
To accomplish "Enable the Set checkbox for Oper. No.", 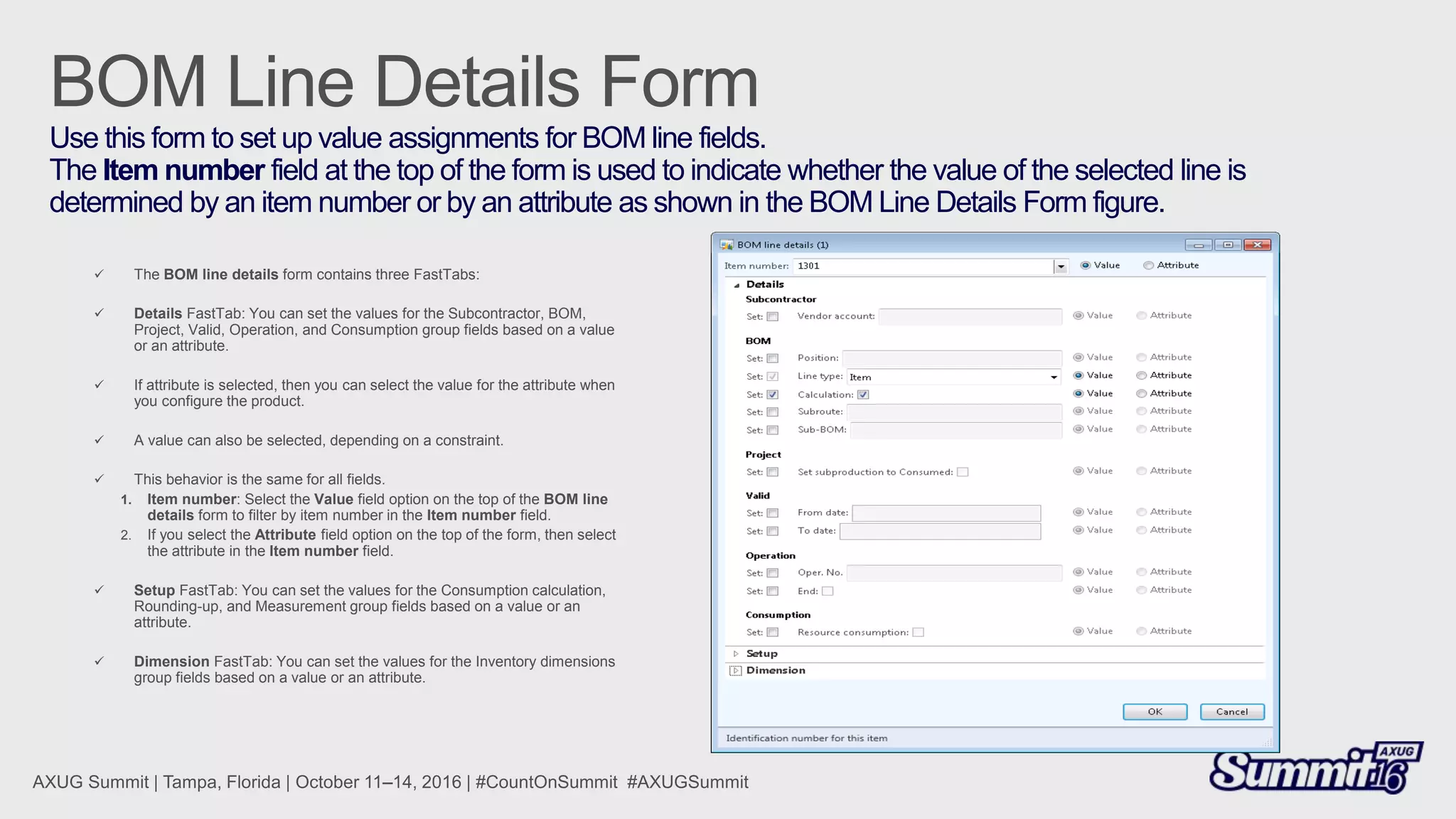I will pos(773,573).
